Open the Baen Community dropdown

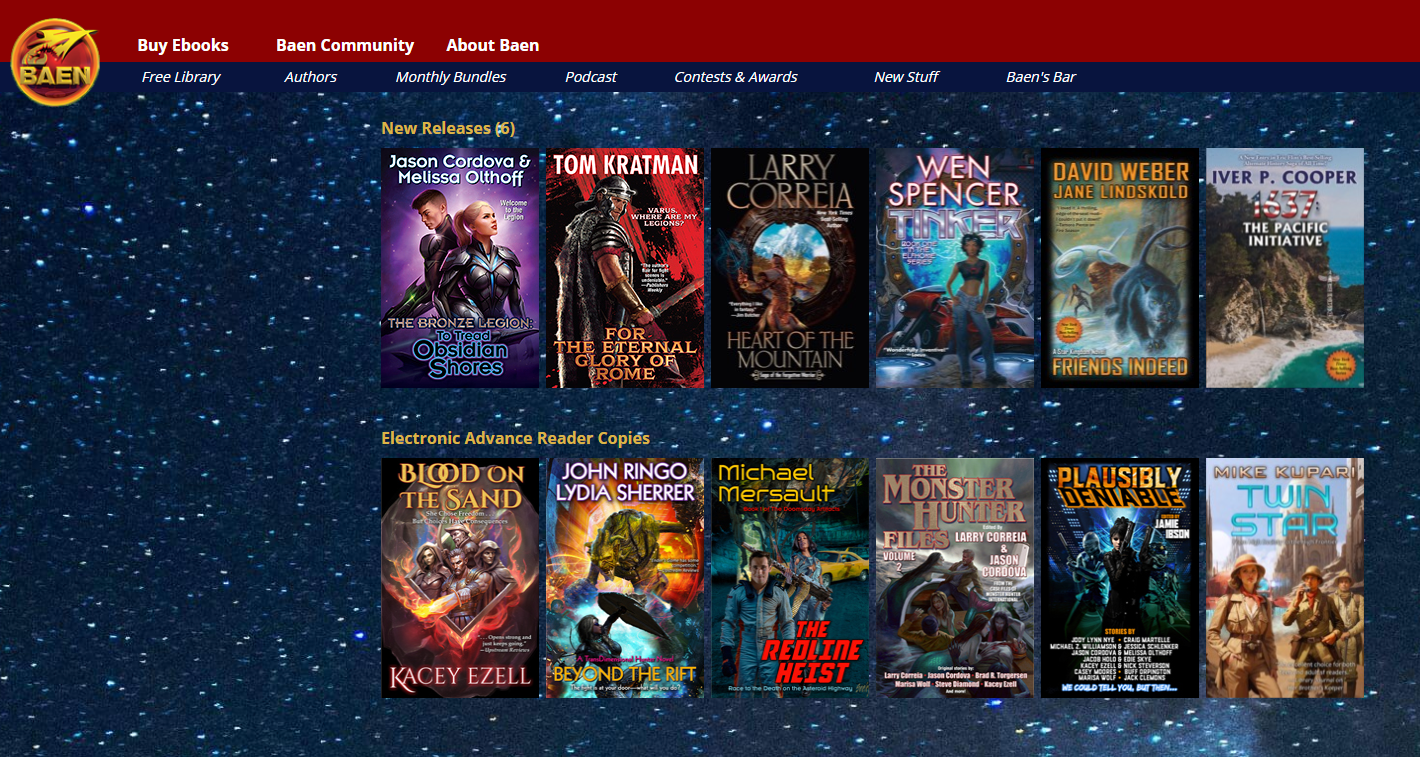click(x=345, y=45)
